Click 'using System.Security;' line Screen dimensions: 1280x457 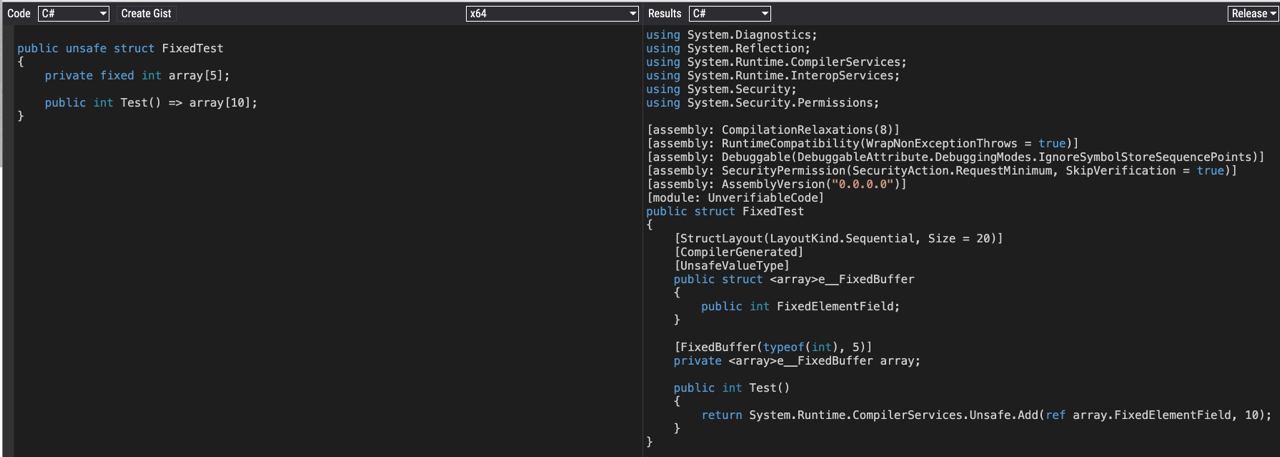tap(722, 89)
